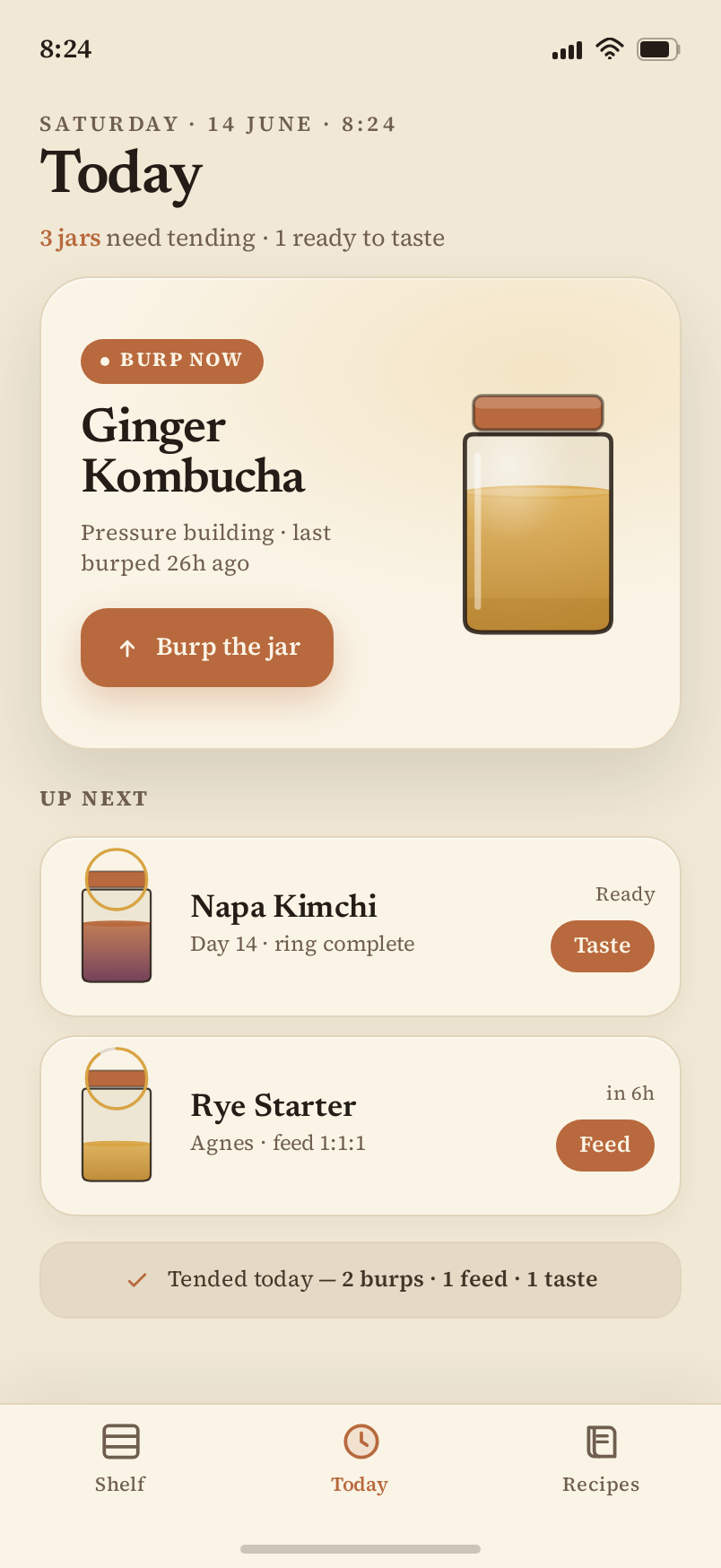The height and width of the screenshot is (1568, 721).
Task: Select the Today clock icon
Action: coord(360,1442)
